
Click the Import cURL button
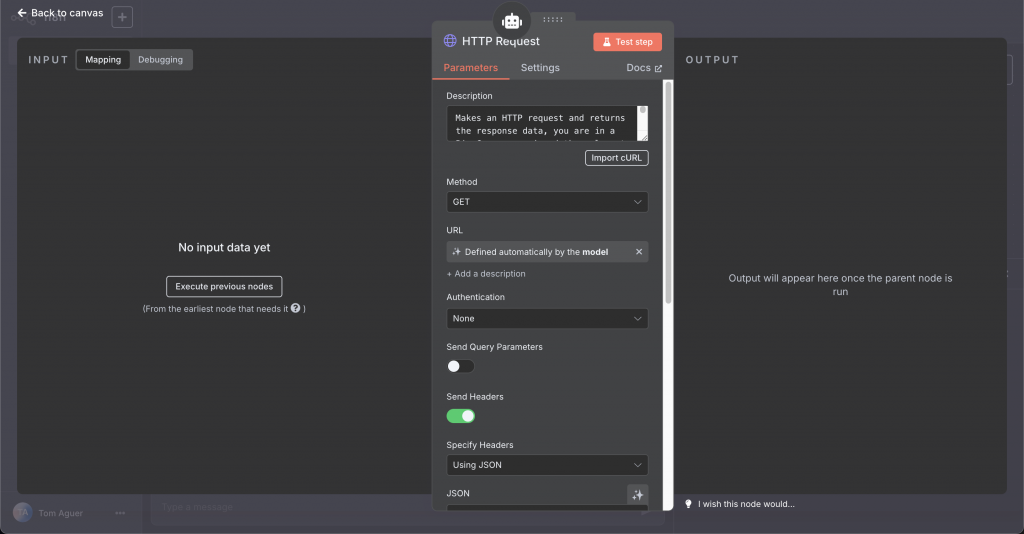(616, 158)
